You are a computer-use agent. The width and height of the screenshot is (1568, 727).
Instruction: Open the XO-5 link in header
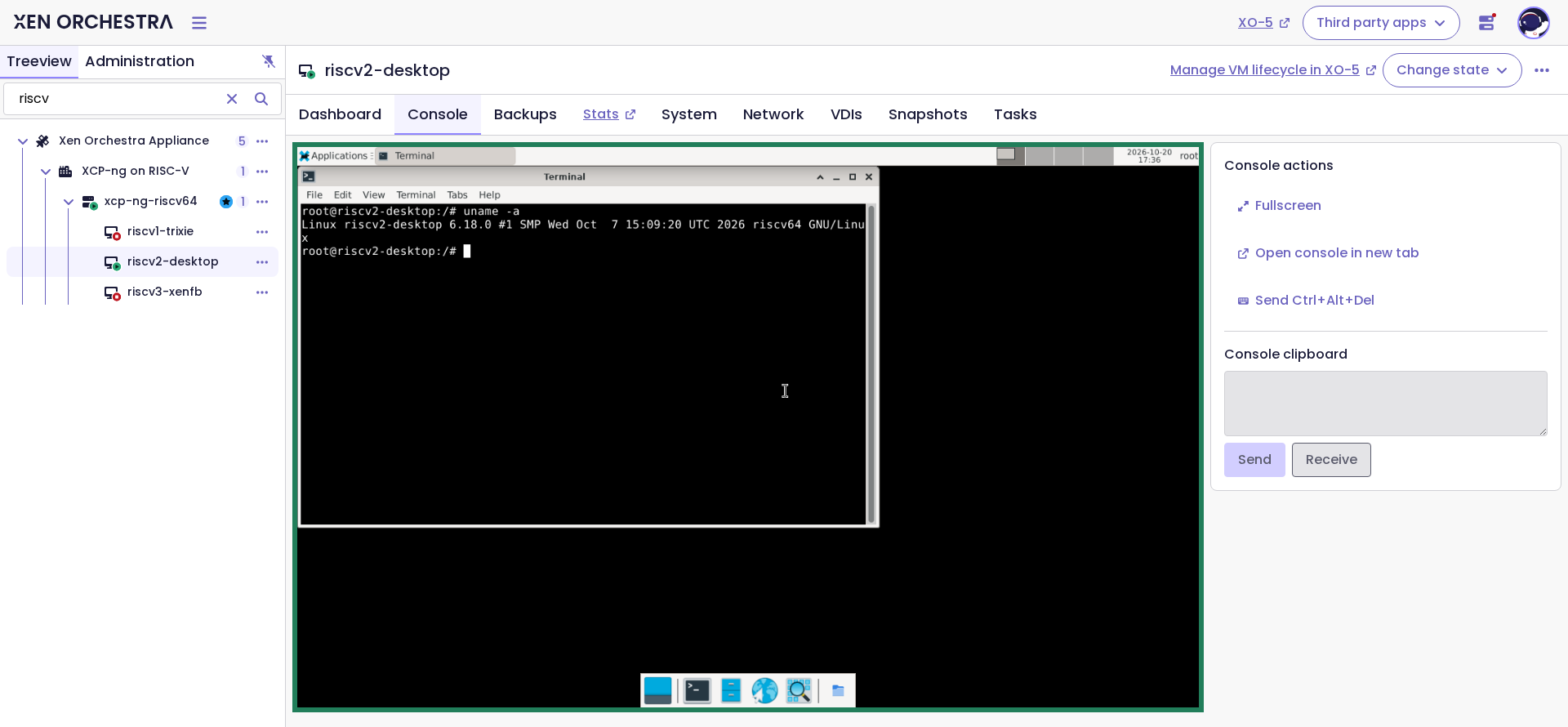[x=1263, y=23]
